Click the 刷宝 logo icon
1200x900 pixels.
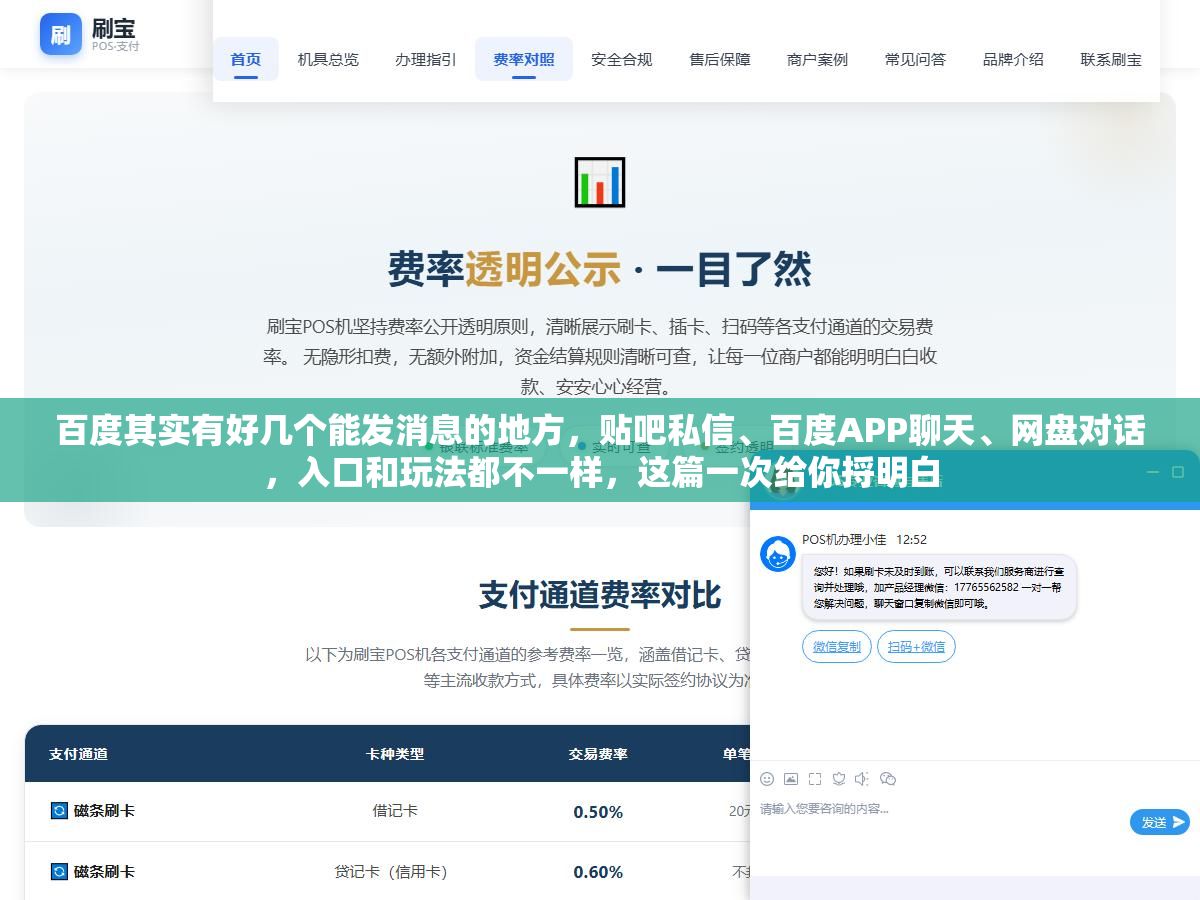[x=61, y=34]
